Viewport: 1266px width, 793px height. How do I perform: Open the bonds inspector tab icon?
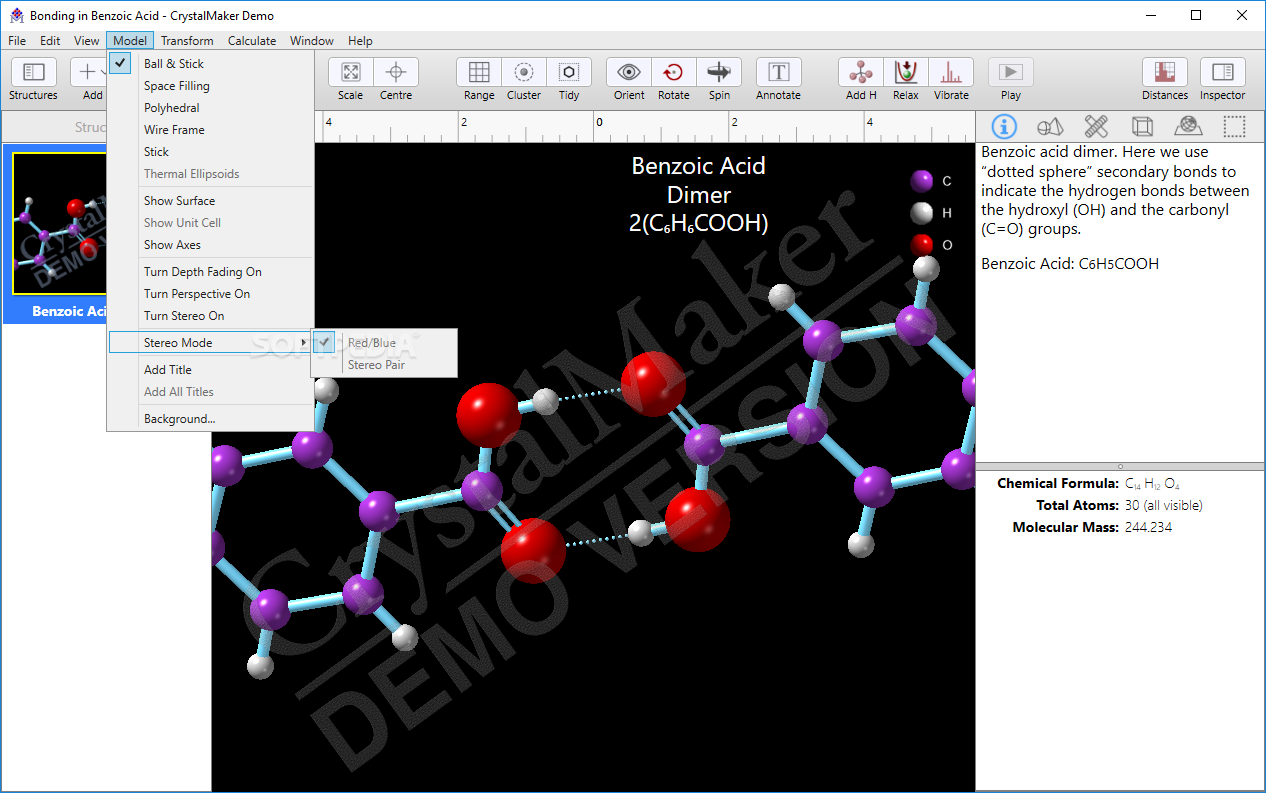tap(1096, 126)
